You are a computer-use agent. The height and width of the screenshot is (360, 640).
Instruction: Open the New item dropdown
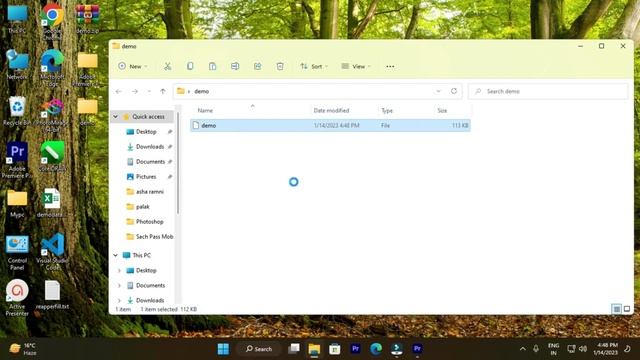pos(133,66)
